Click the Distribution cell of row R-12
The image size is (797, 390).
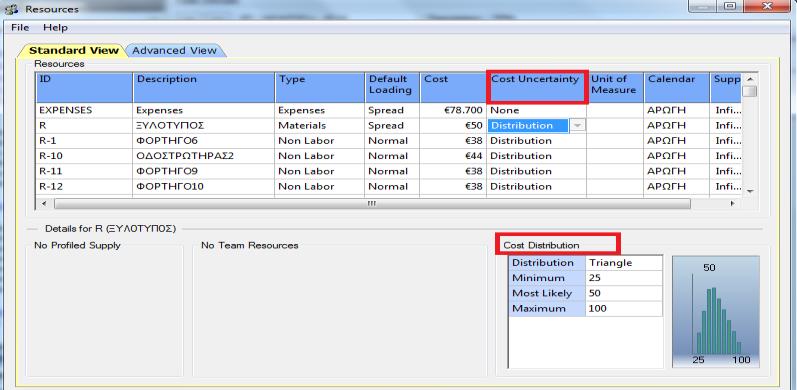[x=536, y=187]
